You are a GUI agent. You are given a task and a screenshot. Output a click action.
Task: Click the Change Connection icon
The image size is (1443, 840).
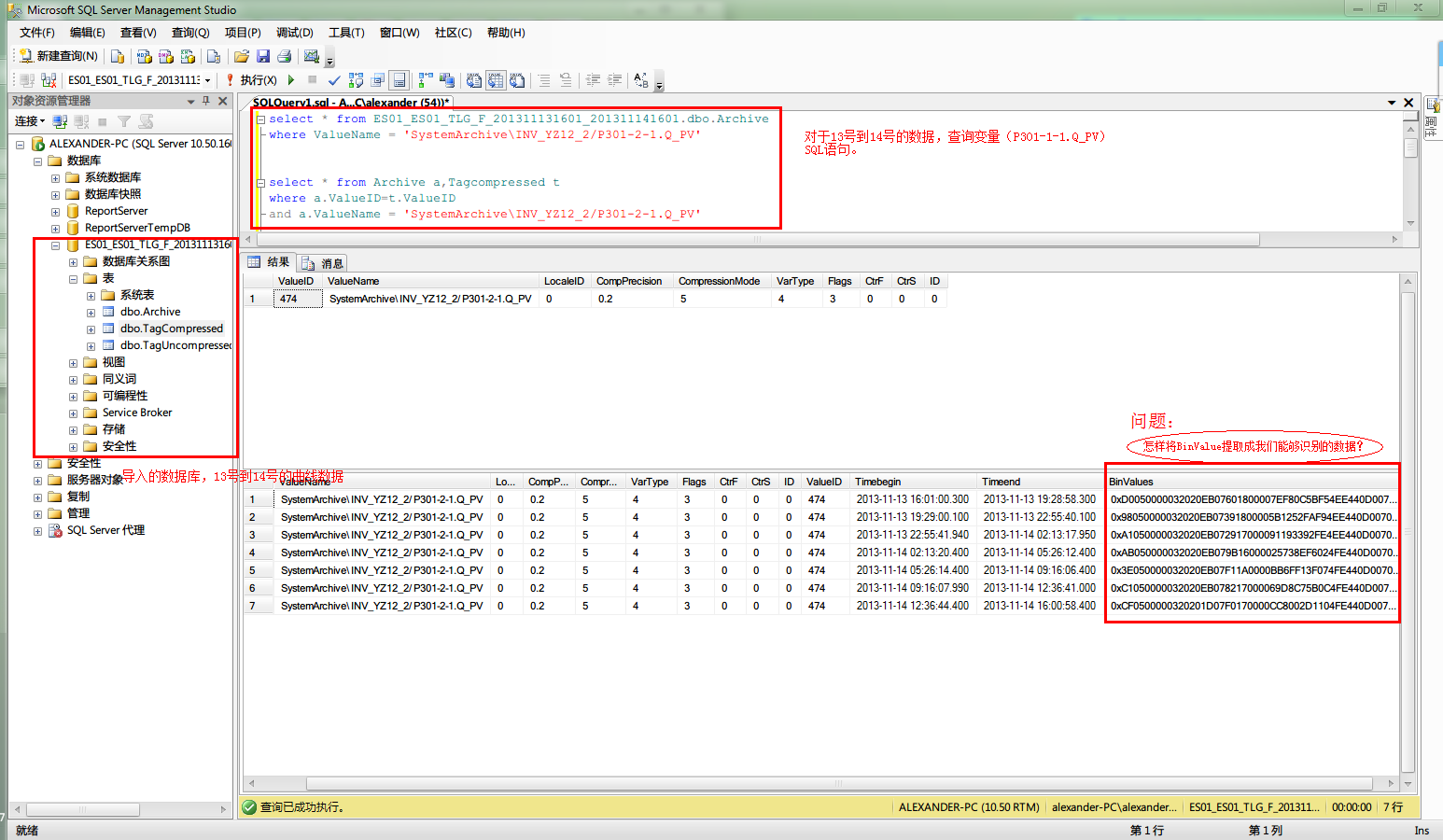point(49,80)
